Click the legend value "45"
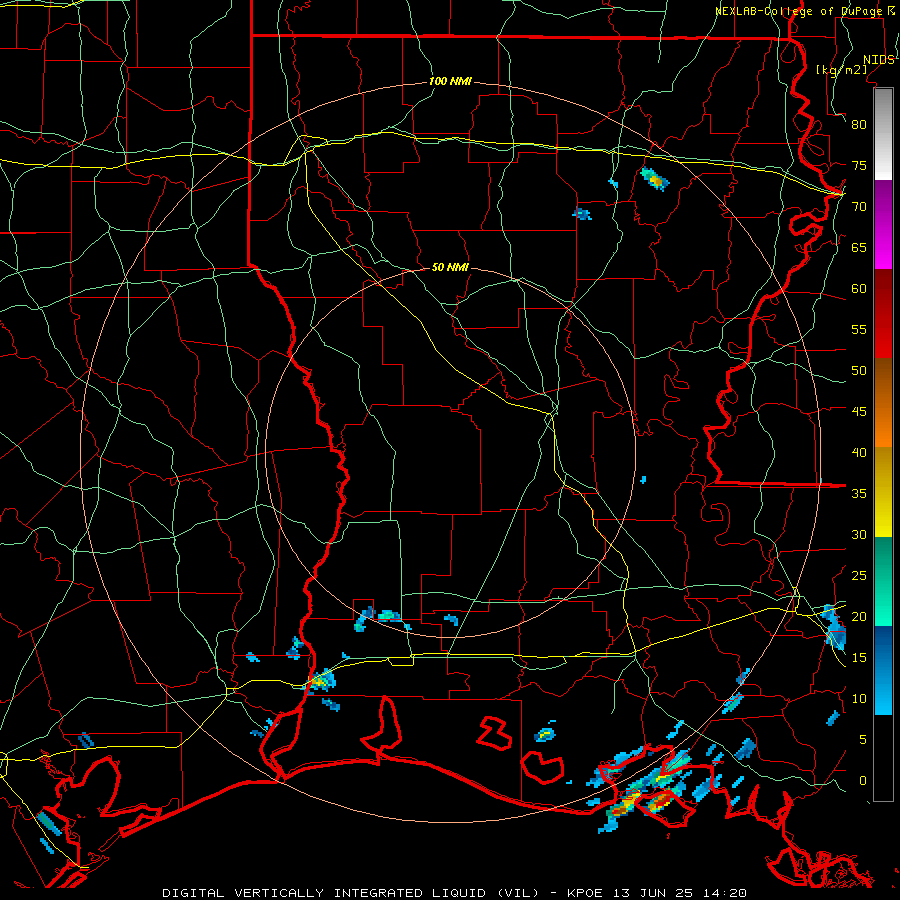Viewport: 900px width, 900px height. pos(859,412)
